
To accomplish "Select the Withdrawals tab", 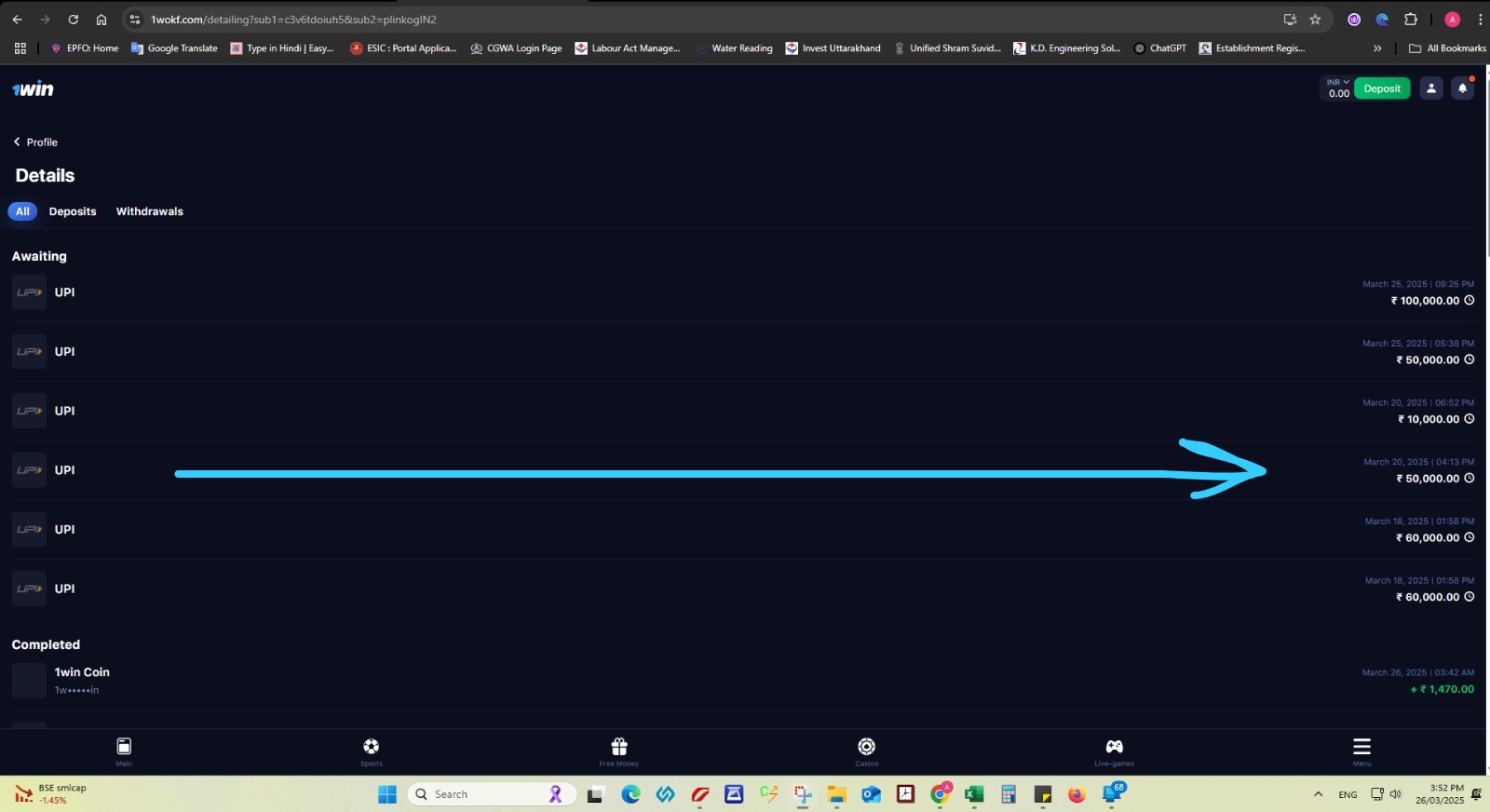I will point(149,211).
